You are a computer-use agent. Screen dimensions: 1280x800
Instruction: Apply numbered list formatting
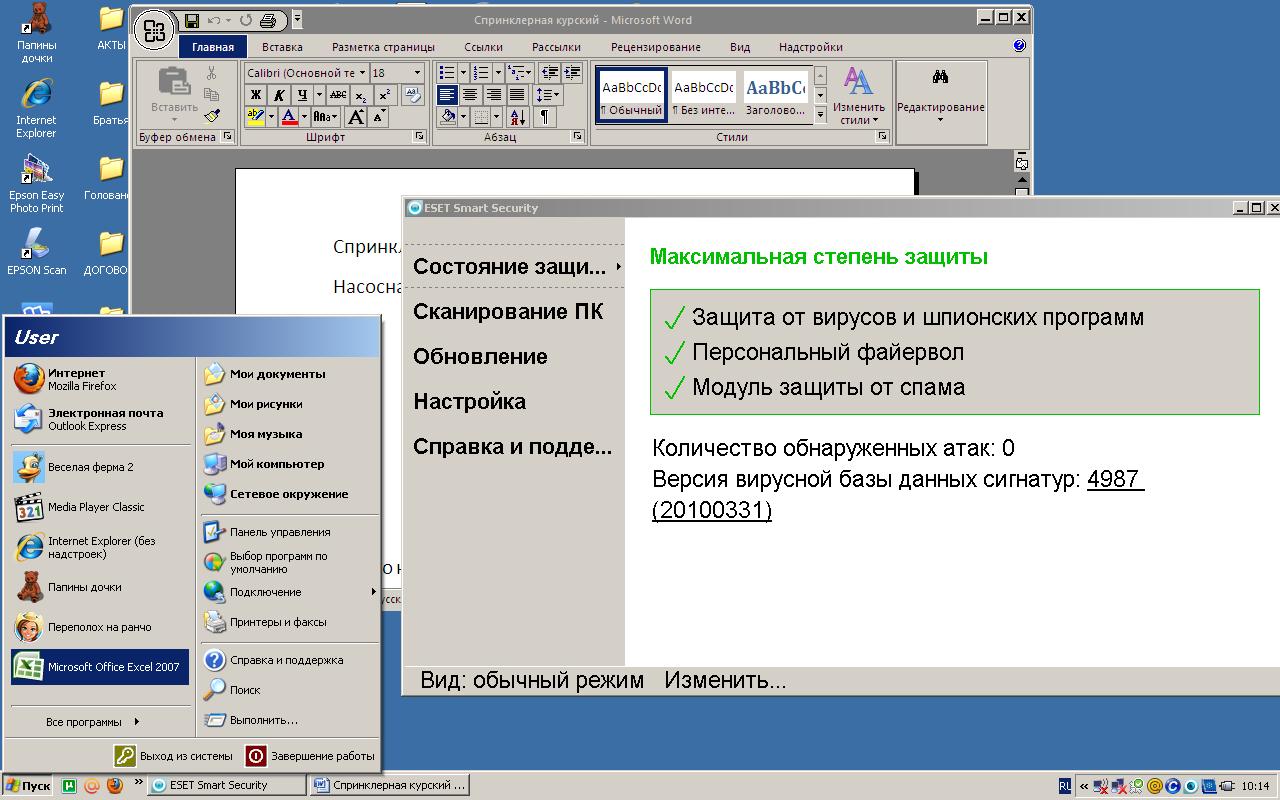[x=481, y=73]
